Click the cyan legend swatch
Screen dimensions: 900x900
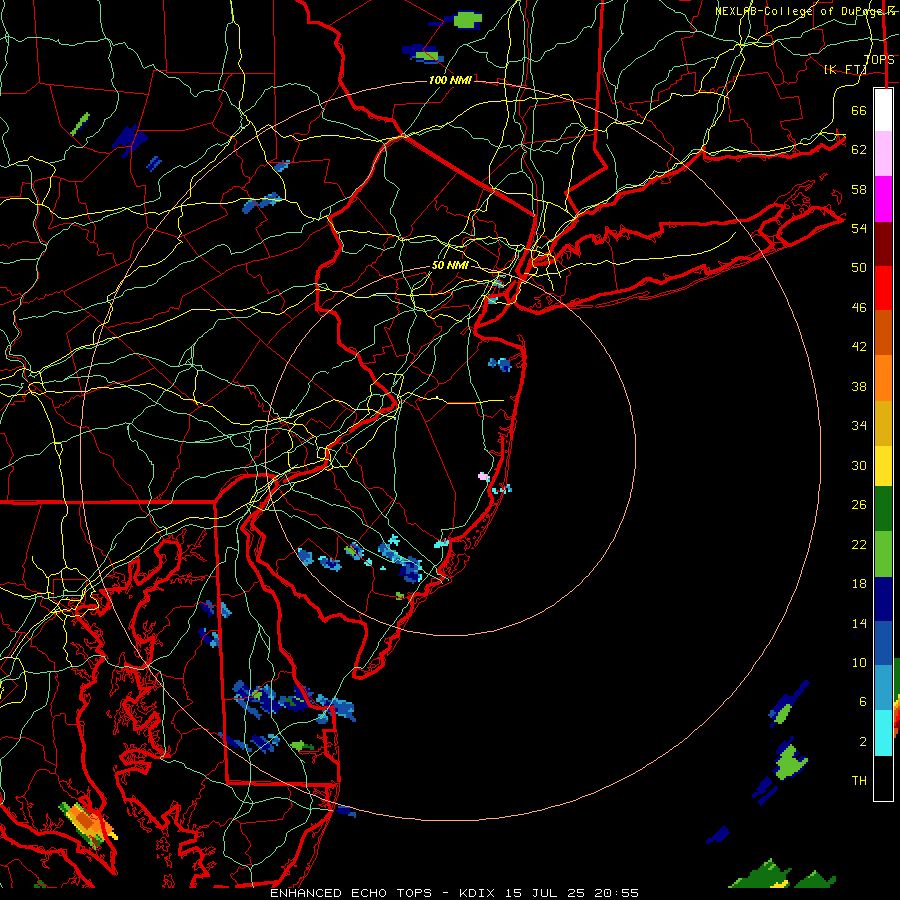tap(883, 733)
